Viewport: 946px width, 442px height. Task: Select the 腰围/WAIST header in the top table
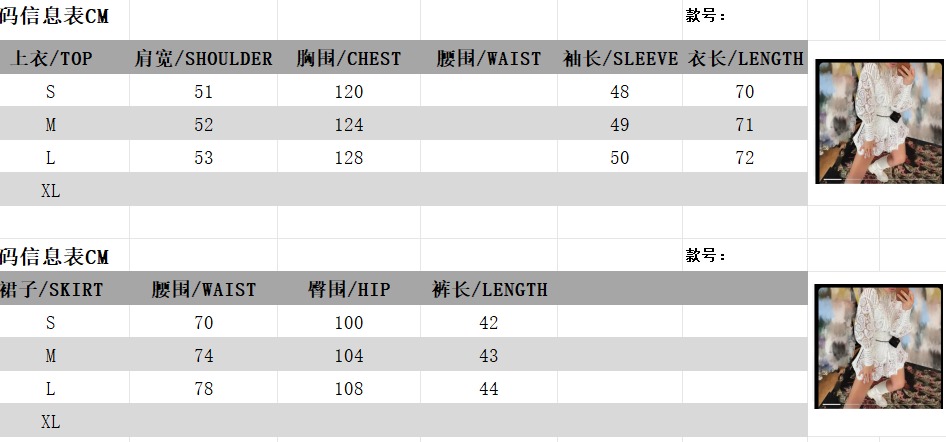(x=489, y=59)
